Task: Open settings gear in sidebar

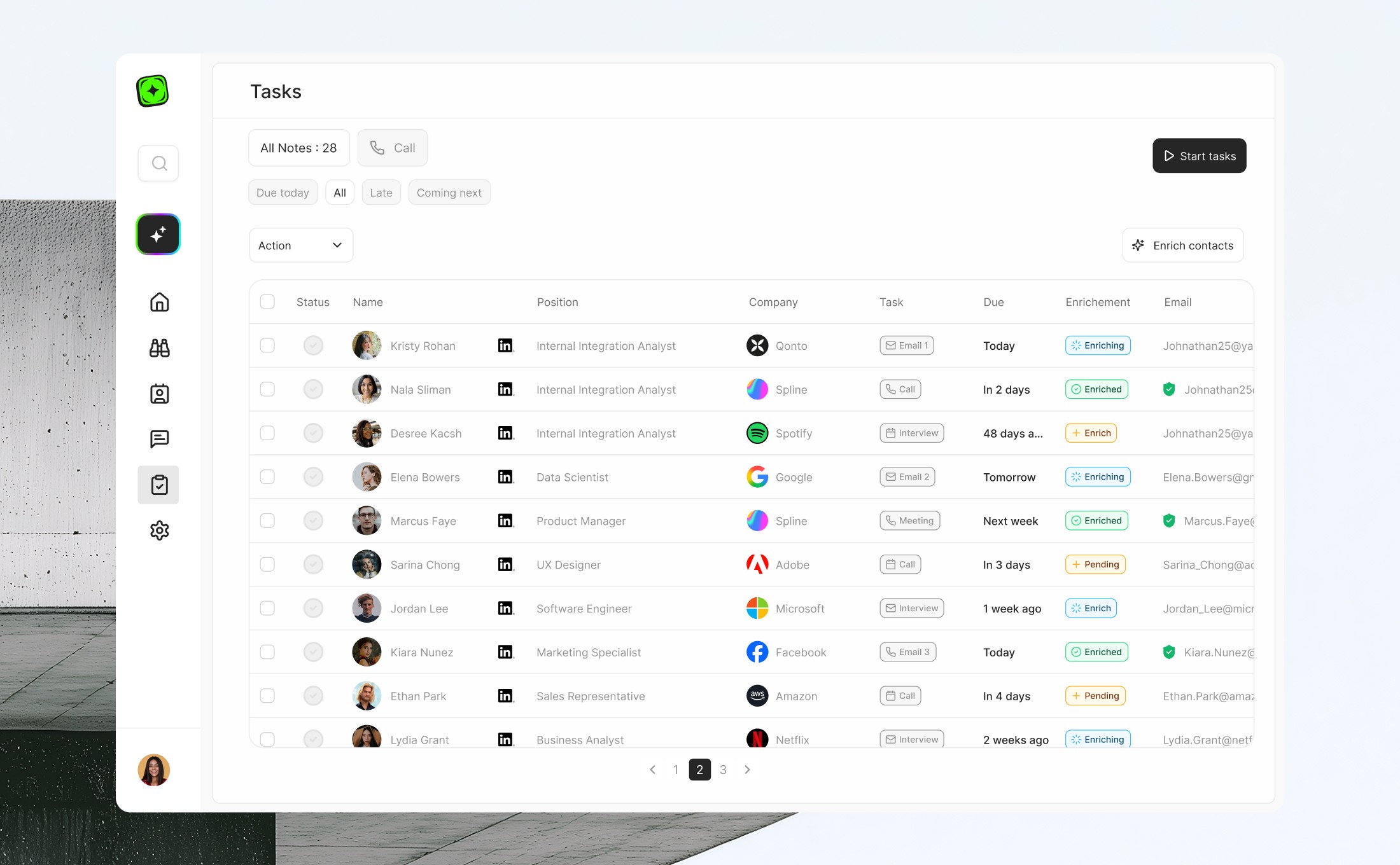Action: (x=159, y=530)
